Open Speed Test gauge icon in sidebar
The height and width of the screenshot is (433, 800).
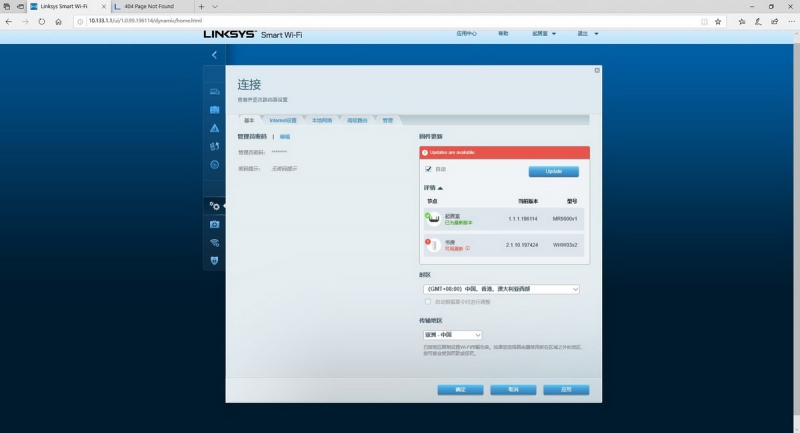tap(214, 165)
